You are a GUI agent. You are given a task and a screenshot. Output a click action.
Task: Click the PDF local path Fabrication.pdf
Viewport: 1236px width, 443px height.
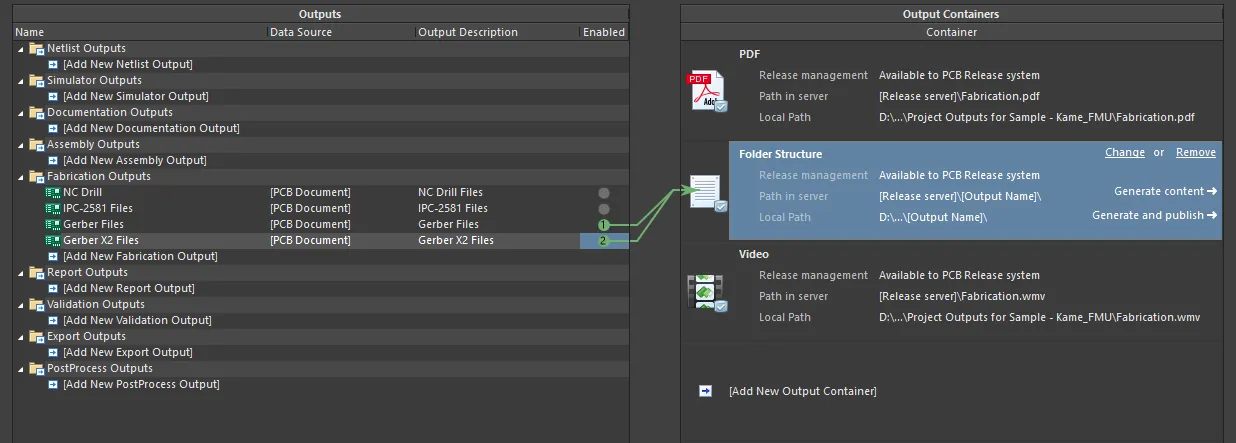1037,117
